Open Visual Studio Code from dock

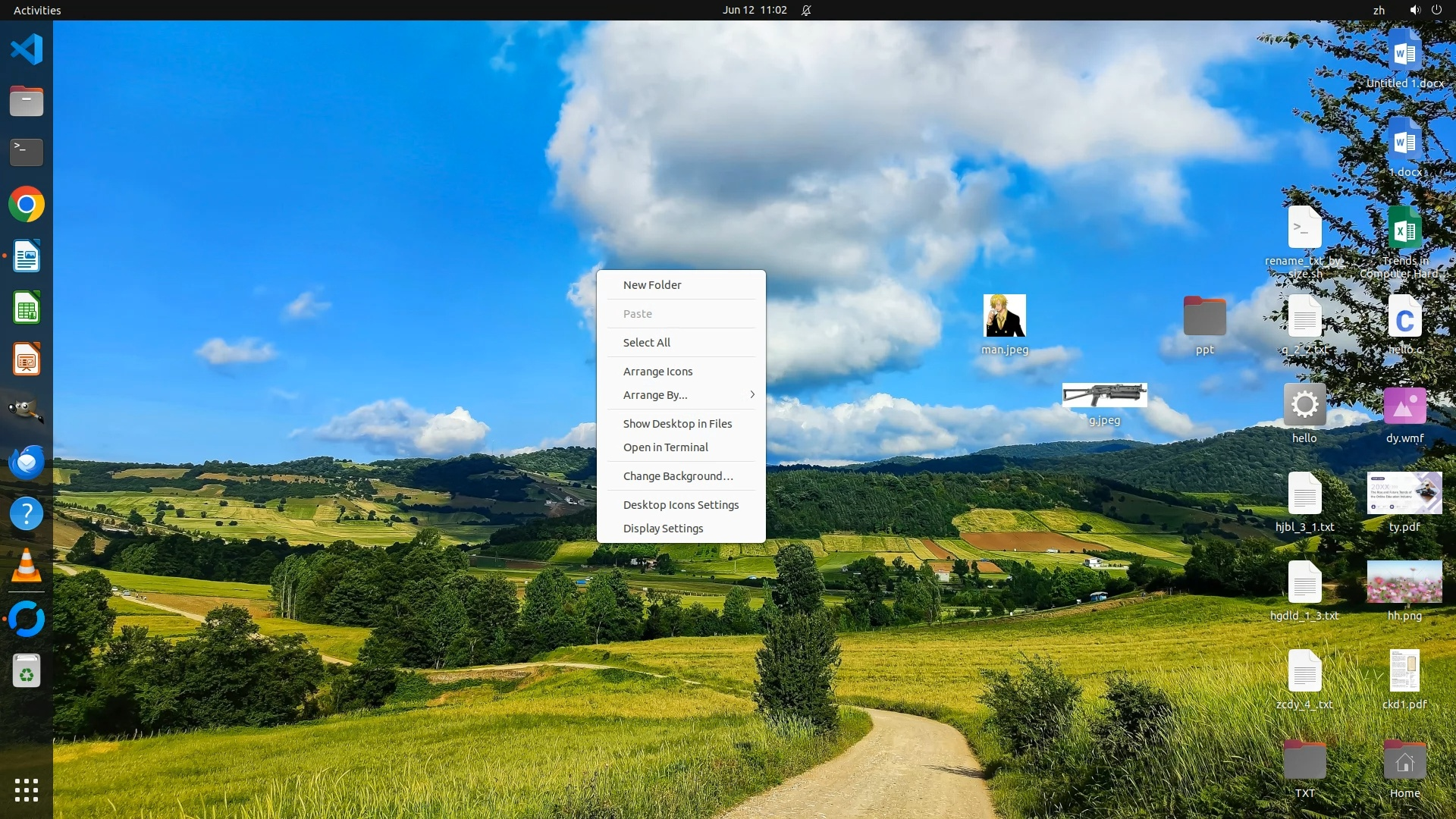(27, 50)
